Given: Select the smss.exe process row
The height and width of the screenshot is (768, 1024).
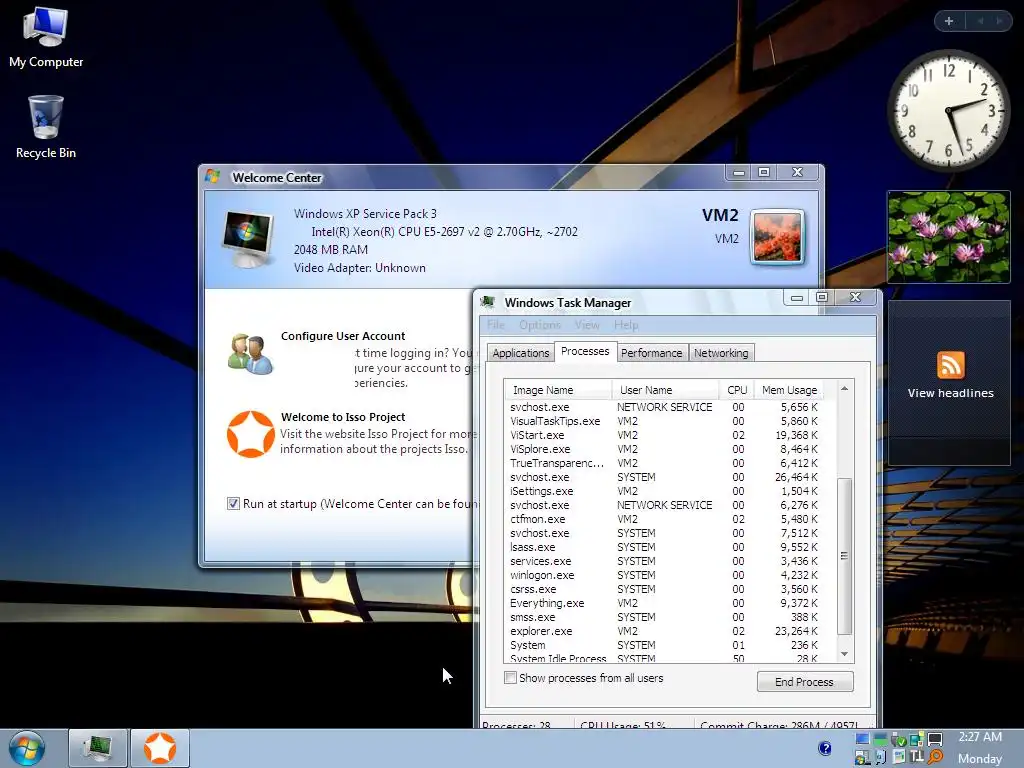Looking at the screenshot, I should [x=664, y=617].
